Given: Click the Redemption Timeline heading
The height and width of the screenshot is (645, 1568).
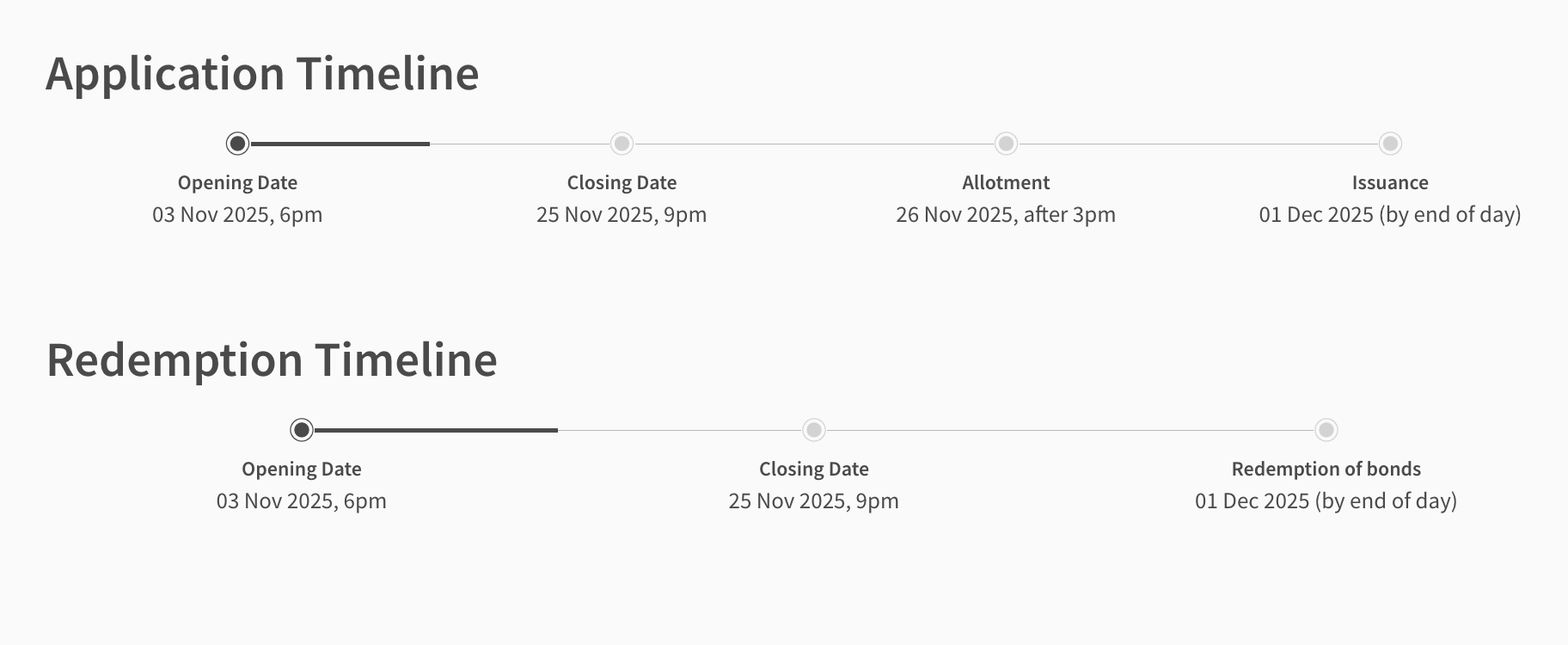Looking at the screenshot, I should coord(272,360).
